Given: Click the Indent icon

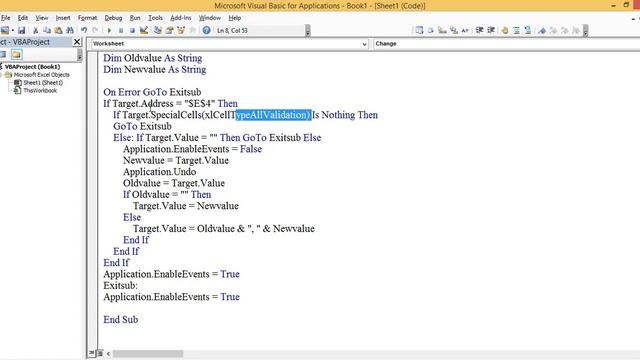Looking at the screenshot, I should pyautogui.click(x=480, y=30).
